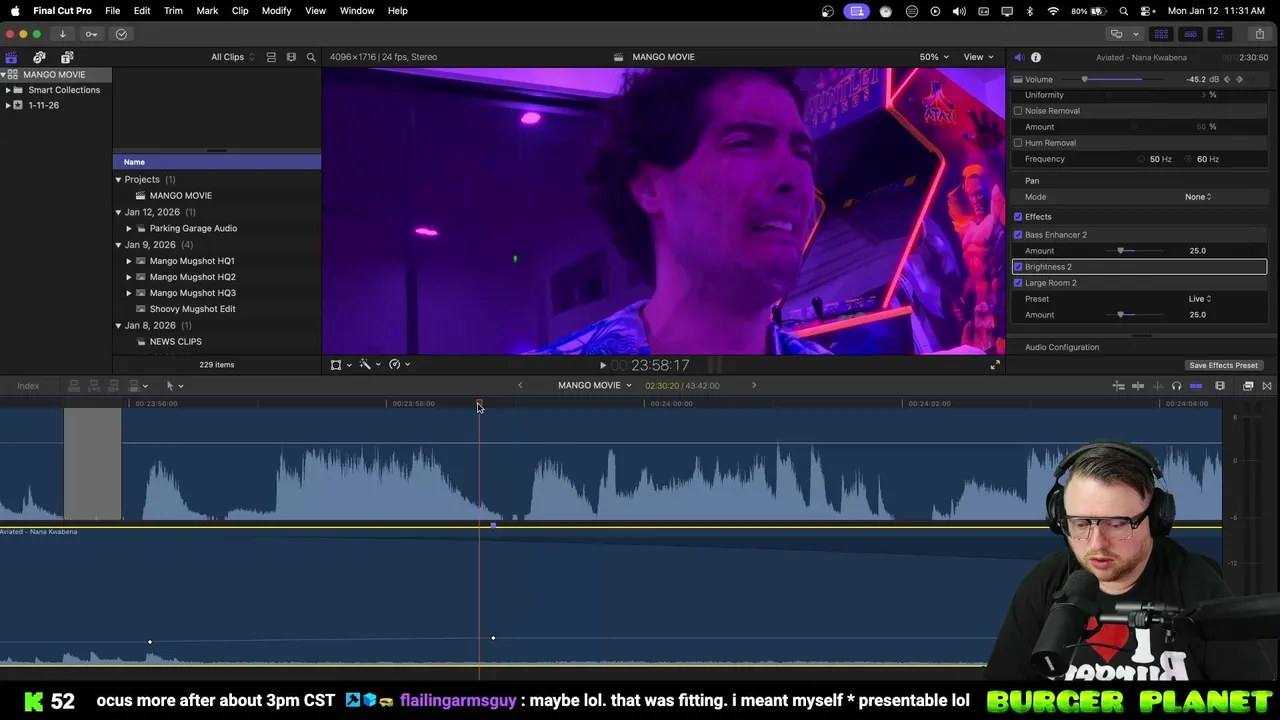Click the Share export icon
The height and width of the screenshot is (720, 1280).
1259,34
